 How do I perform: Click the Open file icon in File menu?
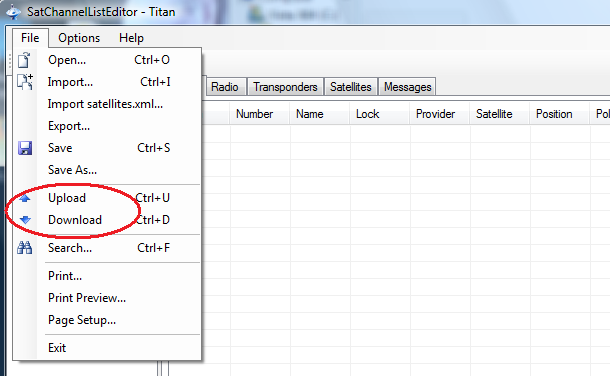pos(25,60)
